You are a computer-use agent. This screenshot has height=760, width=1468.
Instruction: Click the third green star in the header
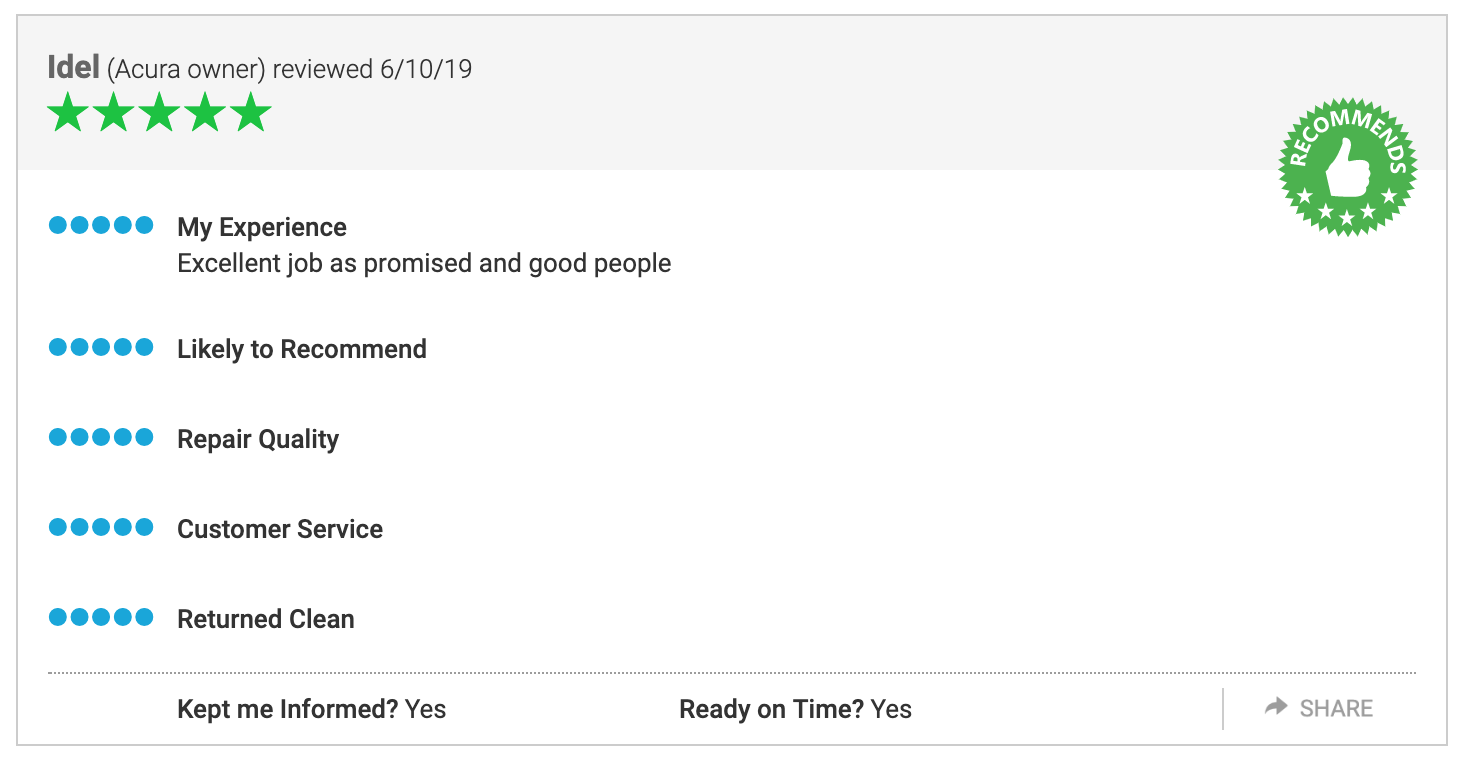[x=160, y=113]
